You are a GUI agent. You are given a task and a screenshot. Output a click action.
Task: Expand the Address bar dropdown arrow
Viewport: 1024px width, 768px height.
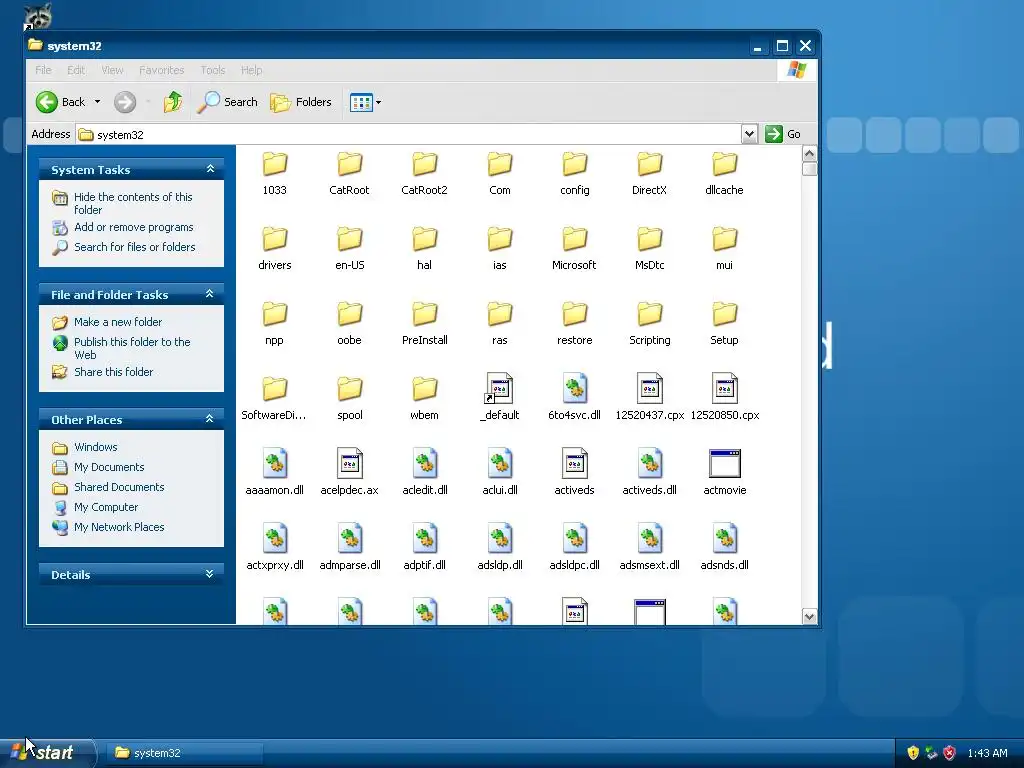point(749,134)
